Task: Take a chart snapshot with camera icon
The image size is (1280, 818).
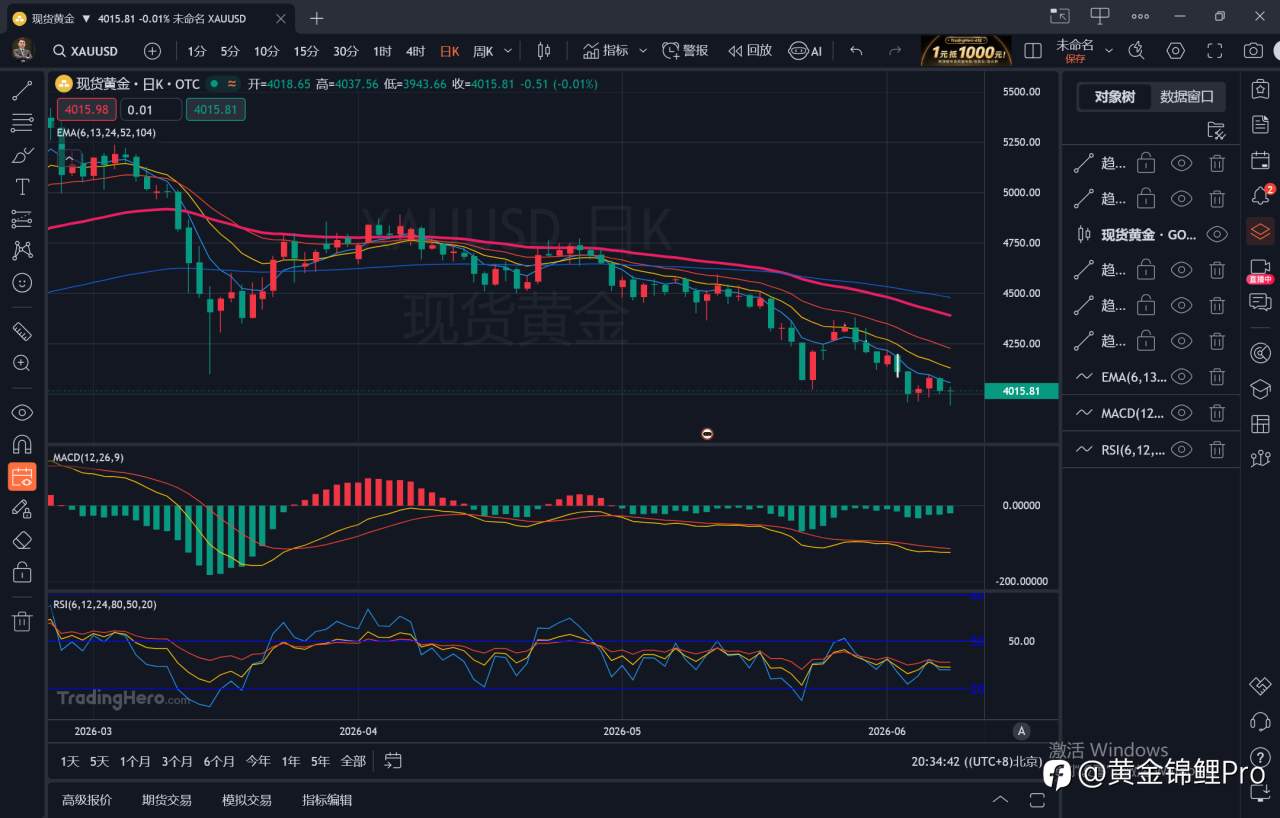Action: point(1253,51)
